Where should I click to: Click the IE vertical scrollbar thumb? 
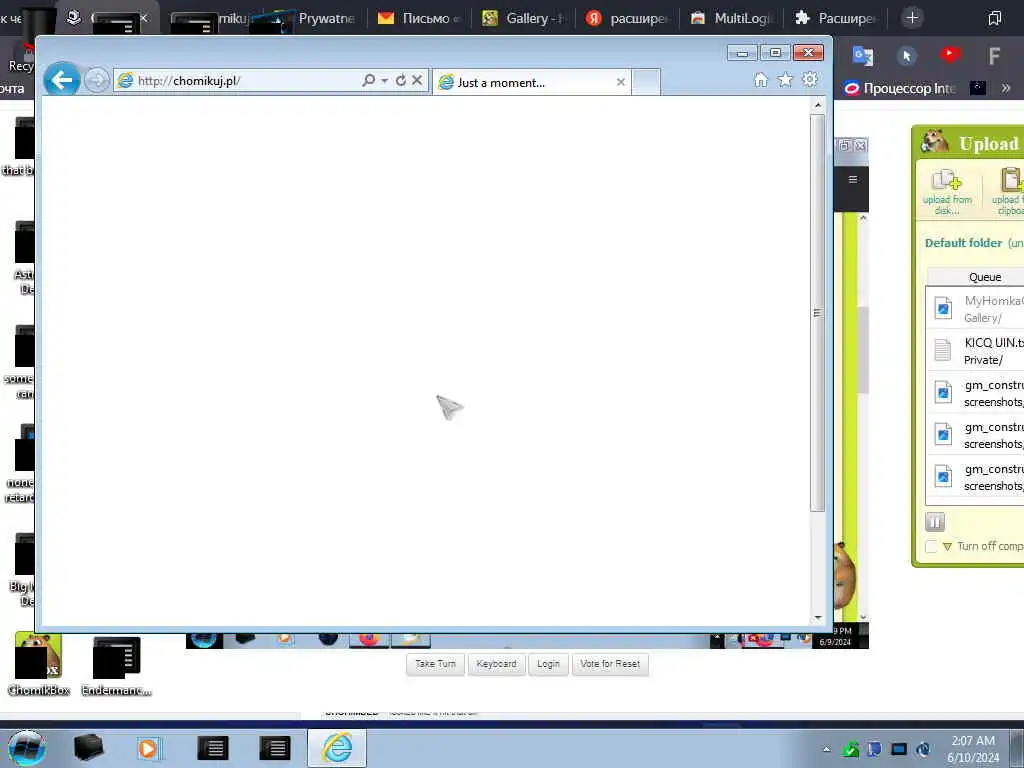pos(818,312)
